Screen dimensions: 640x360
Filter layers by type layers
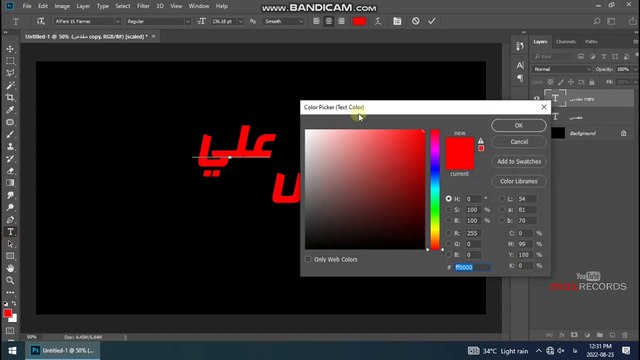tap(604, 56)
